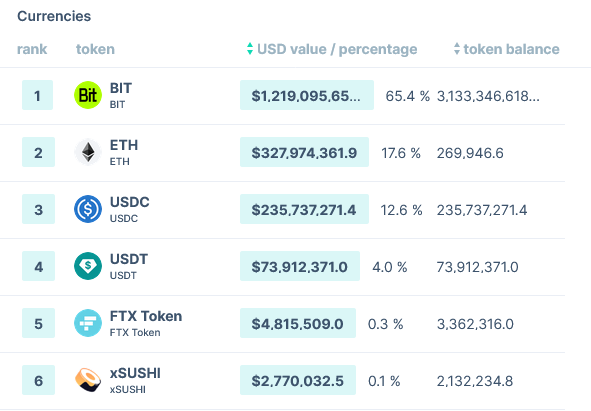Select the $1,219,095,65... value badge
This screenshot has width=591, height=411.
click(x=307, y=95)
